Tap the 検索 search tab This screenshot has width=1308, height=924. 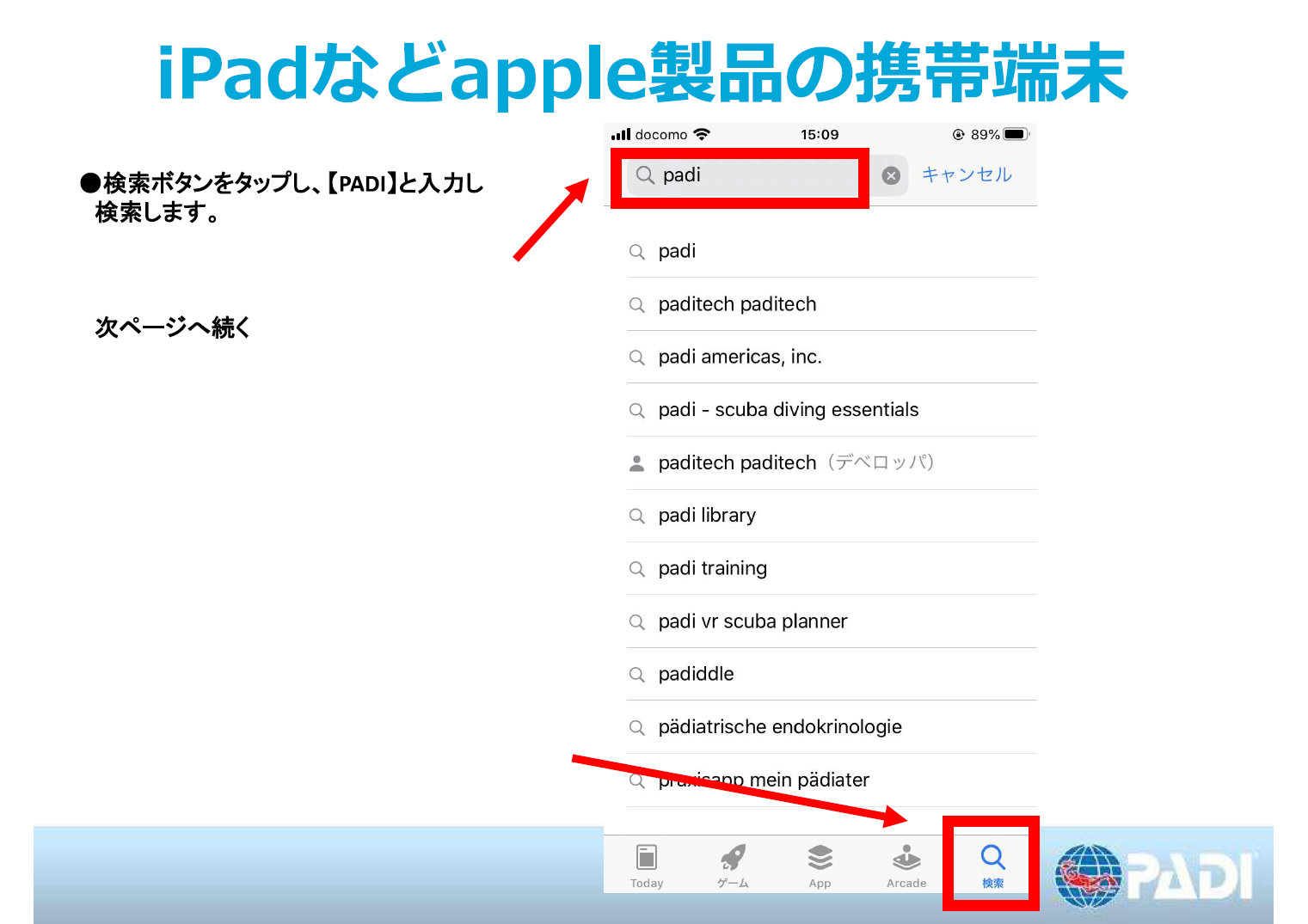992,866
